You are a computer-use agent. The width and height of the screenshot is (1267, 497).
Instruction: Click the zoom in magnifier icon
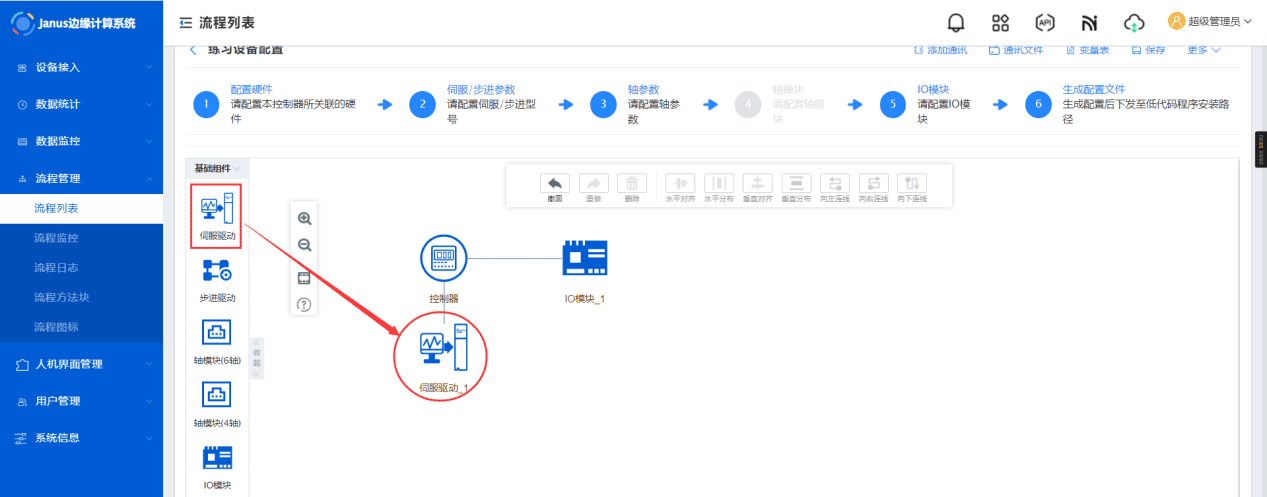pos(304,218)
